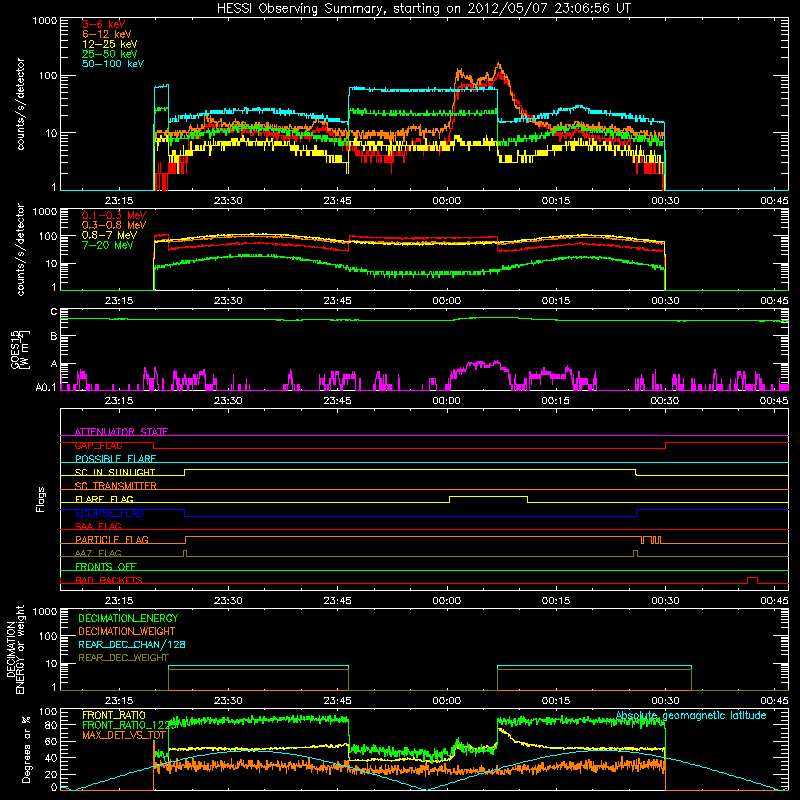The width and height of the screenshot is (800, 800).
Task: Click the '23:30' tick under the Flags panel
Action: [x=228, y=601]
